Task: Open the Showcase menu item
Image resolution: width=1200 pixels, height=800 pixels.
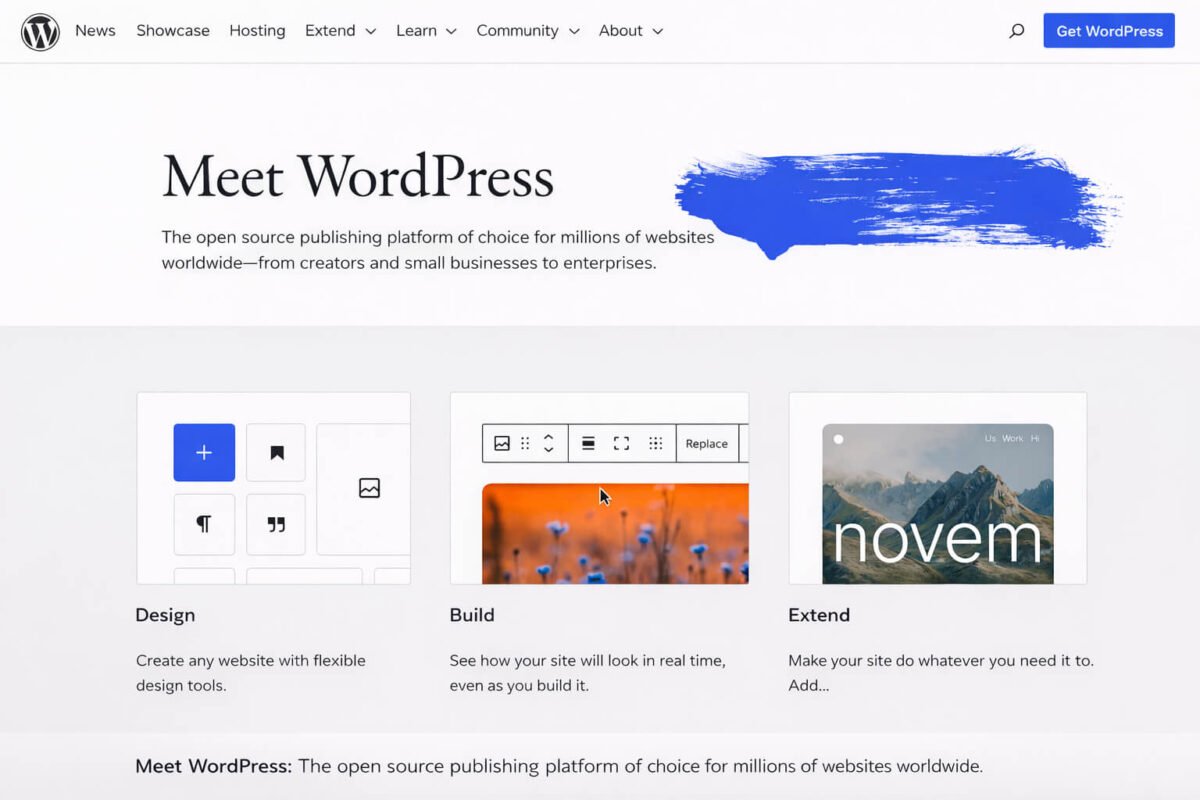Action: click(x=173, y=31)
